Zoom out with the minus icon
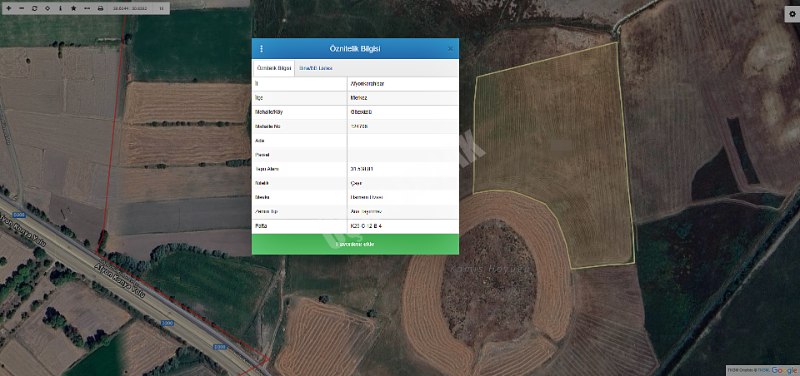 [x=21, y=9]
